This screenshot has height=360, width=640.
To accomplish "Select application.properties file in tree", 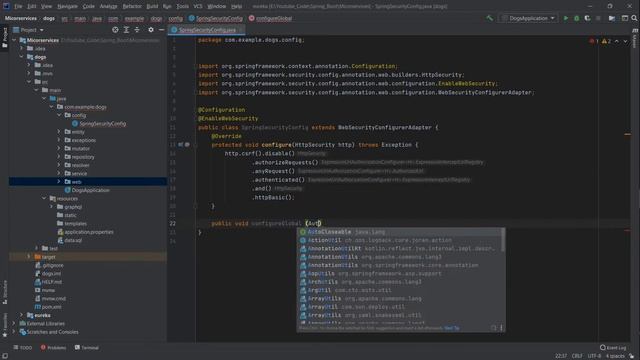I will coord(85,232).
